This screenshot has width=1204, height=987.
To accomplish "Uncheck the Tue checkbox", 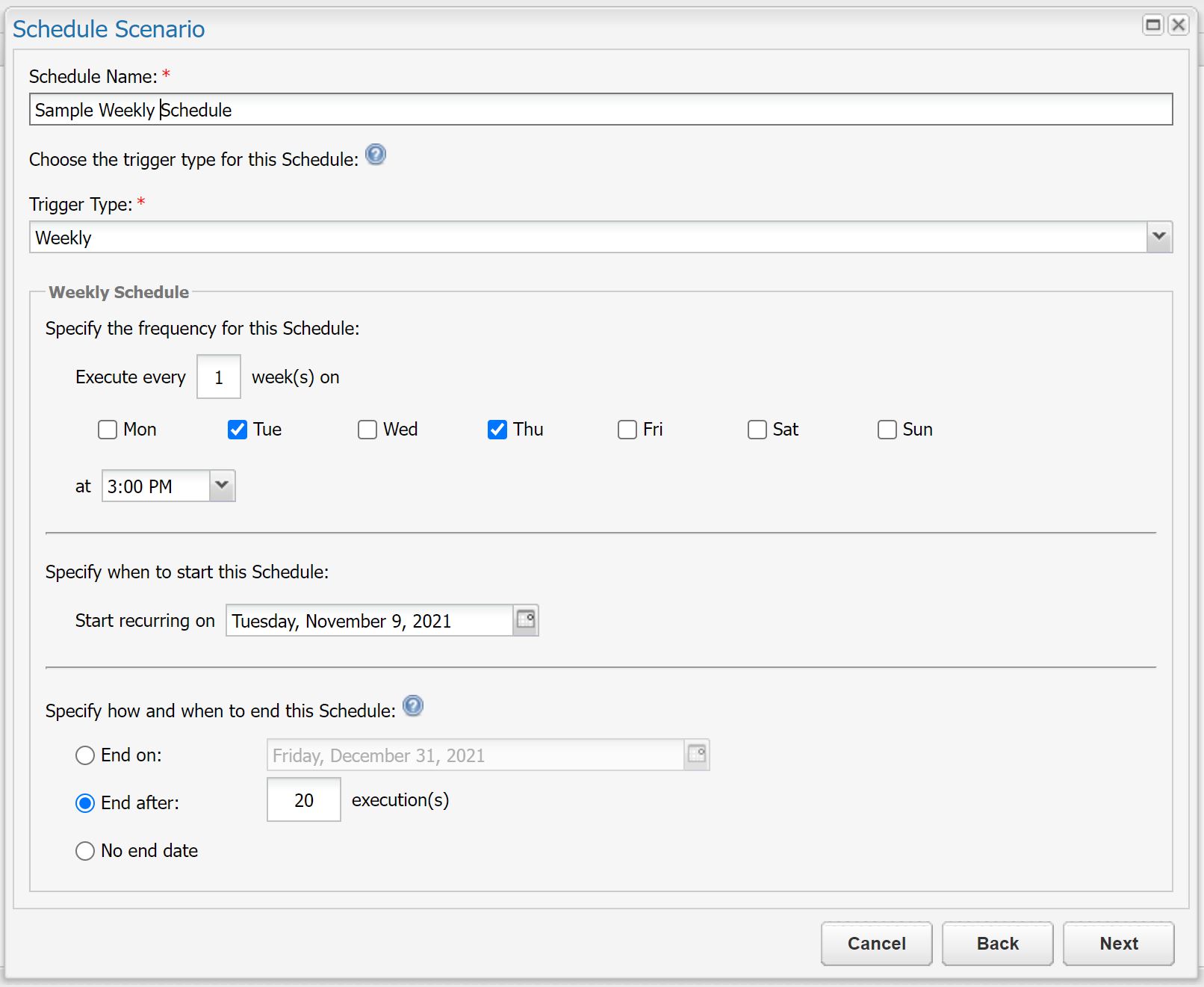I will 238,430.
